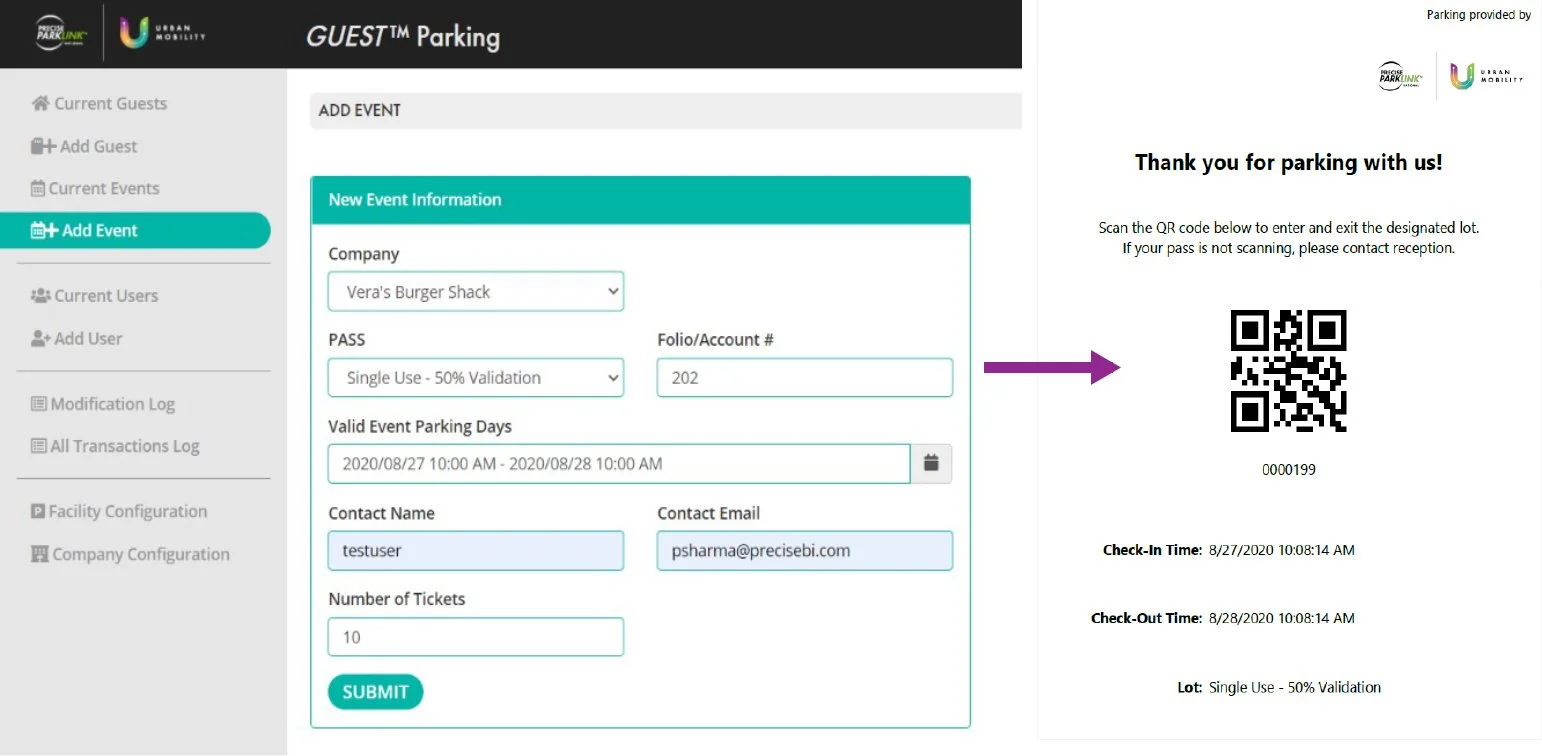Image resolution: width=1542 pixels, height=756 pixels.
Task: Click the 'Scan the QR code below' instruction line
Action: [x=1289, y=228]
